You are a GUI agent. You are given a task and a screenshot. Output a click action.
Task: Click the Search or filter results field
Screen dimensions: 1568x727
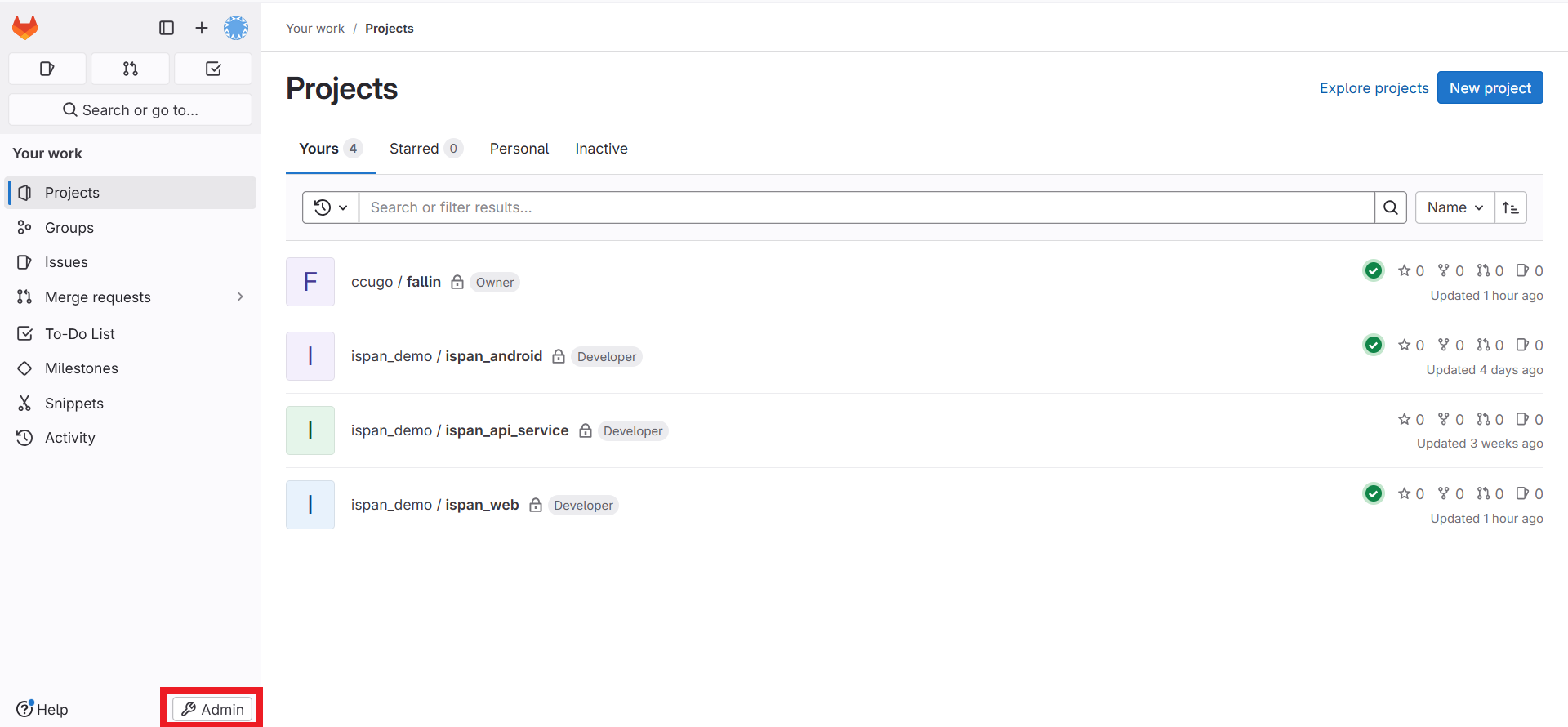(866, 207)
